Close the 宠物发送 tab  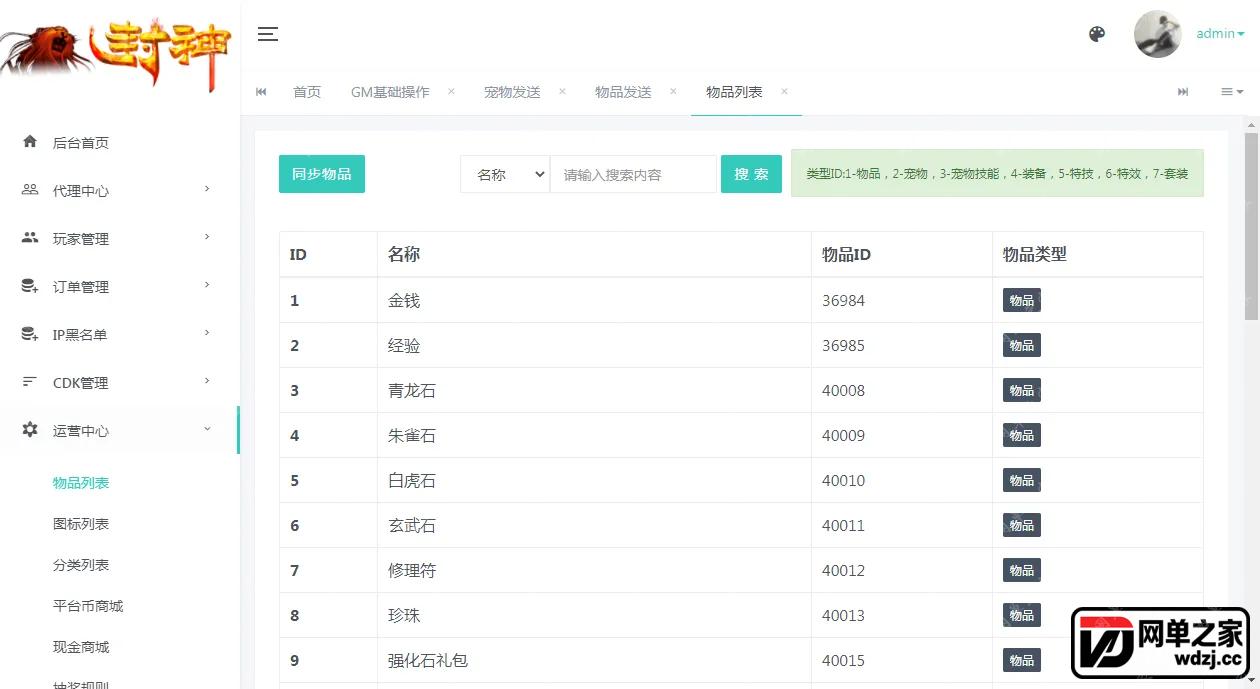pyautogui.click(x=562, y=91)
